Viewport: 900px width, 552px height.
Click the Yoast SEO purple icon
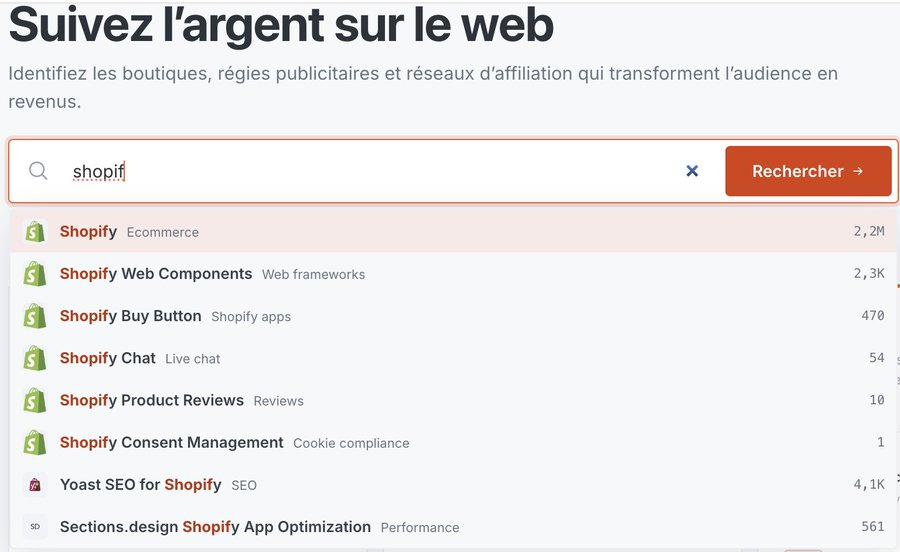(x=35, y=485)
